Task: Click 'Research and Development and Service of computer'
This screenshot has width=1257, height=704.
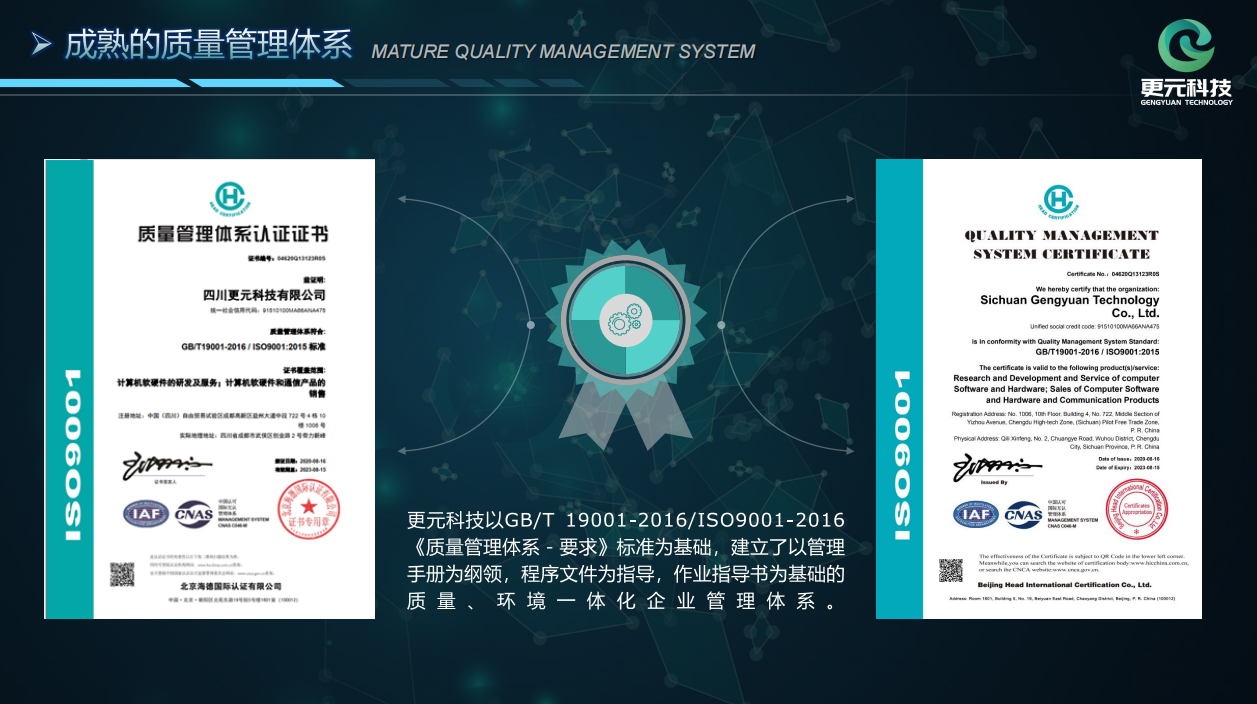Action: coord(1057,378)
